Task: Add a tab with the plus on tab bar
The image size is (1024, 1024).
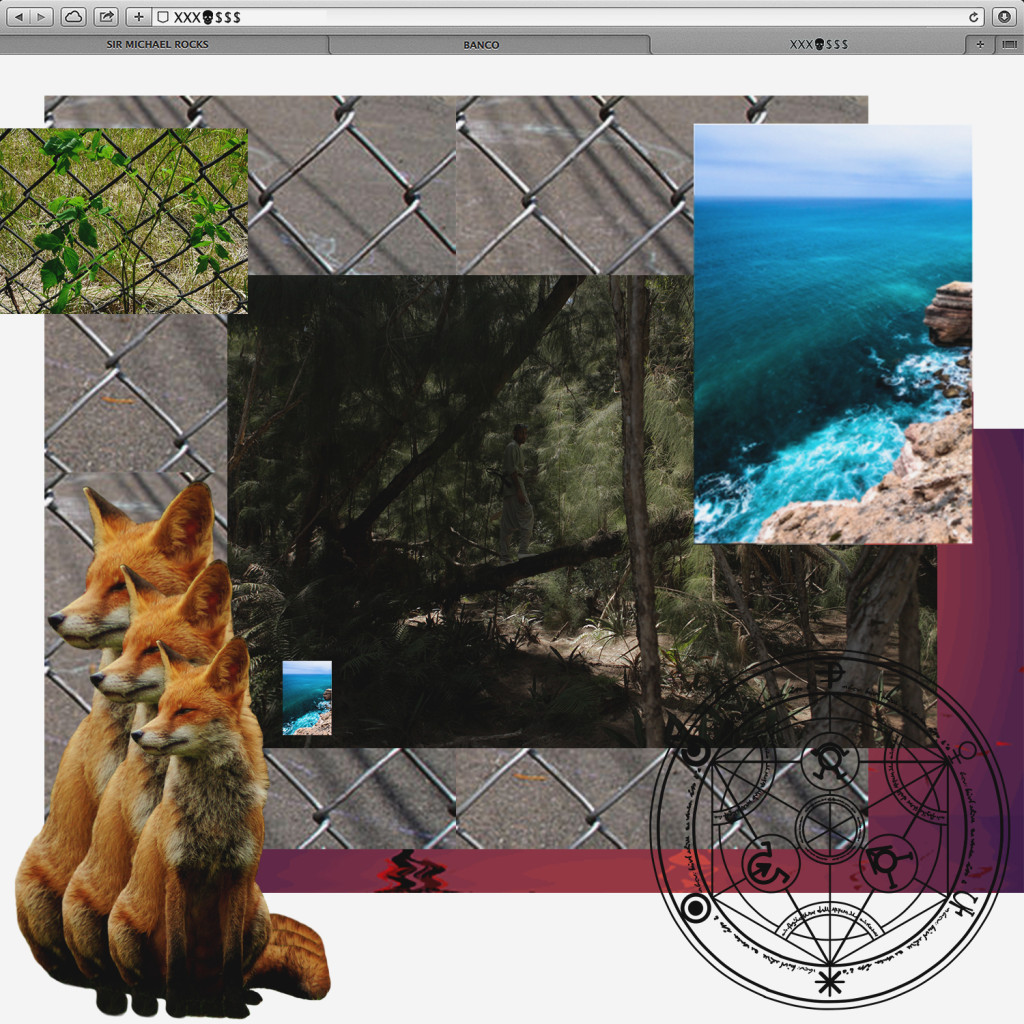Action: click(x=980, y=44)
